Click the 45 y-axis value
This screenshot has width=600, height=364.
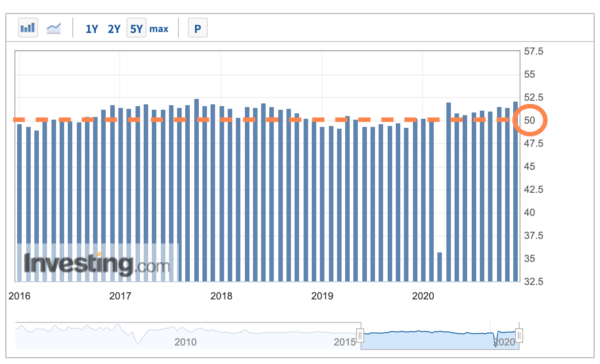click(530, 166)
